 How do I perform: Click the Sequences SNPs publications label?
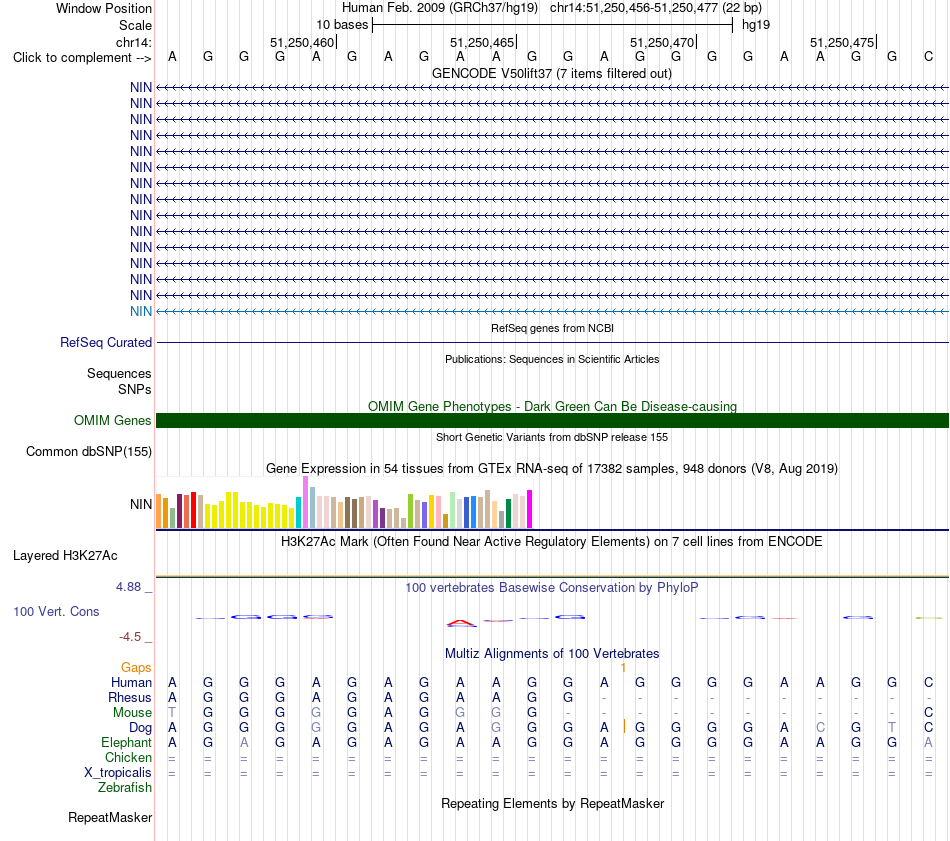pos(119,381)
